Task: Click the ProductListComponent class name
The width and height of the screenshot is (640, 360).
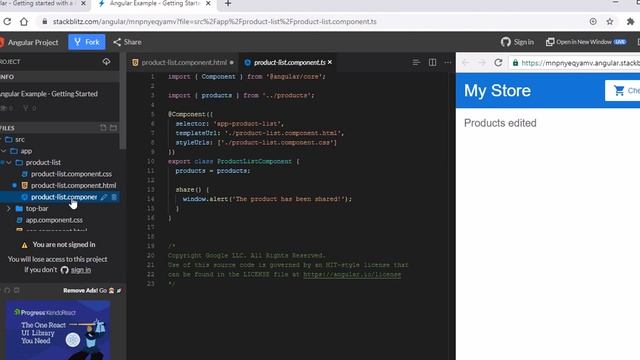Action: click(254, 162)
